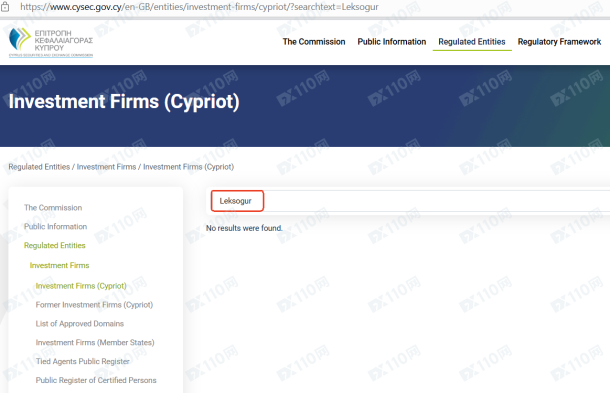Viewport: 610px width, 393px height.
Task: Click the Investment Firms (Cypriot) page heading
Action: [124, 102]
